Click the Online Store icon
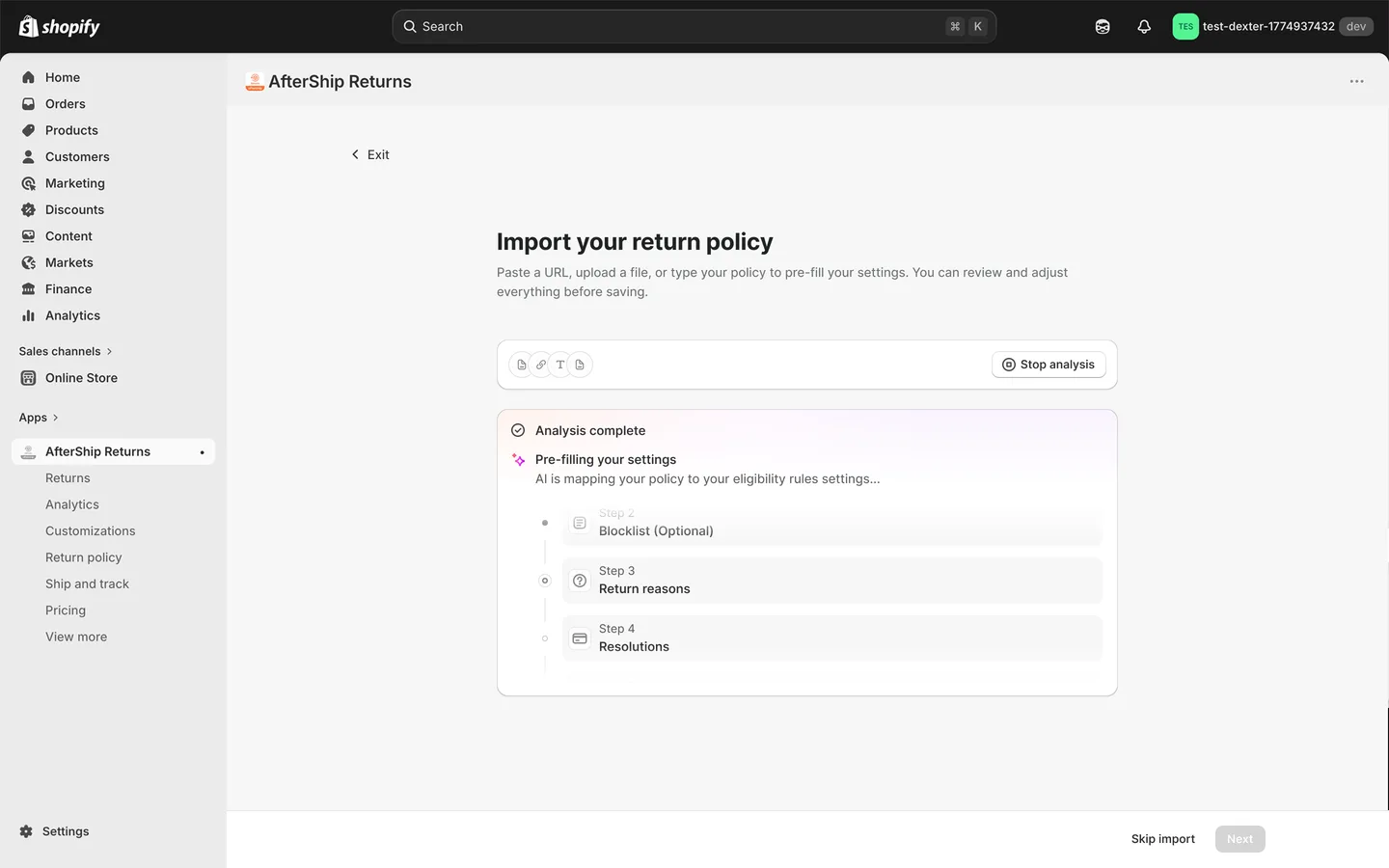 [x=29, y=378]
